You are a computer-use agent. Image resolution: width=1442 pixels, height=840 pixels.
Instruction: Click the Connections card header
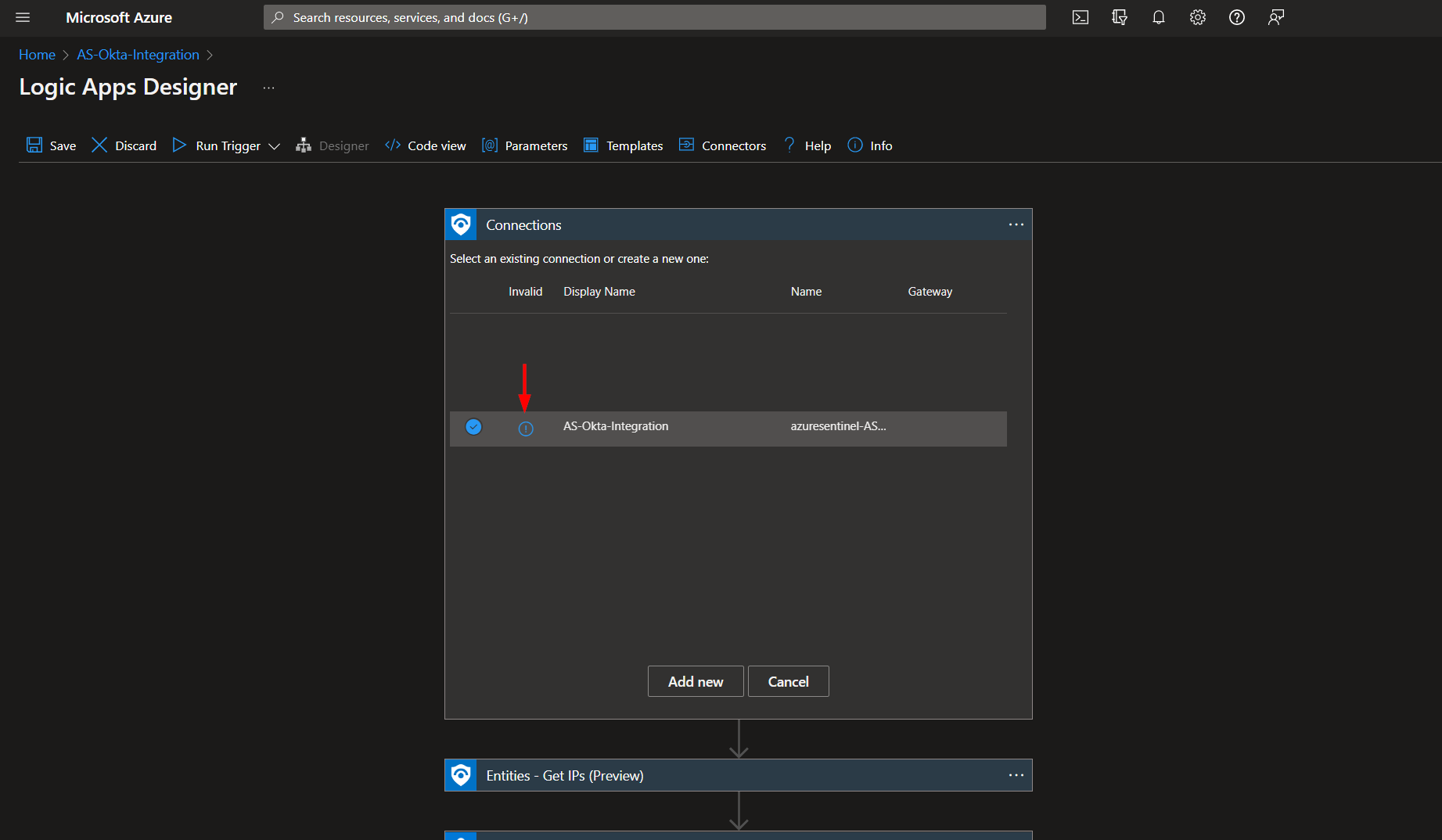pos(738,224)
